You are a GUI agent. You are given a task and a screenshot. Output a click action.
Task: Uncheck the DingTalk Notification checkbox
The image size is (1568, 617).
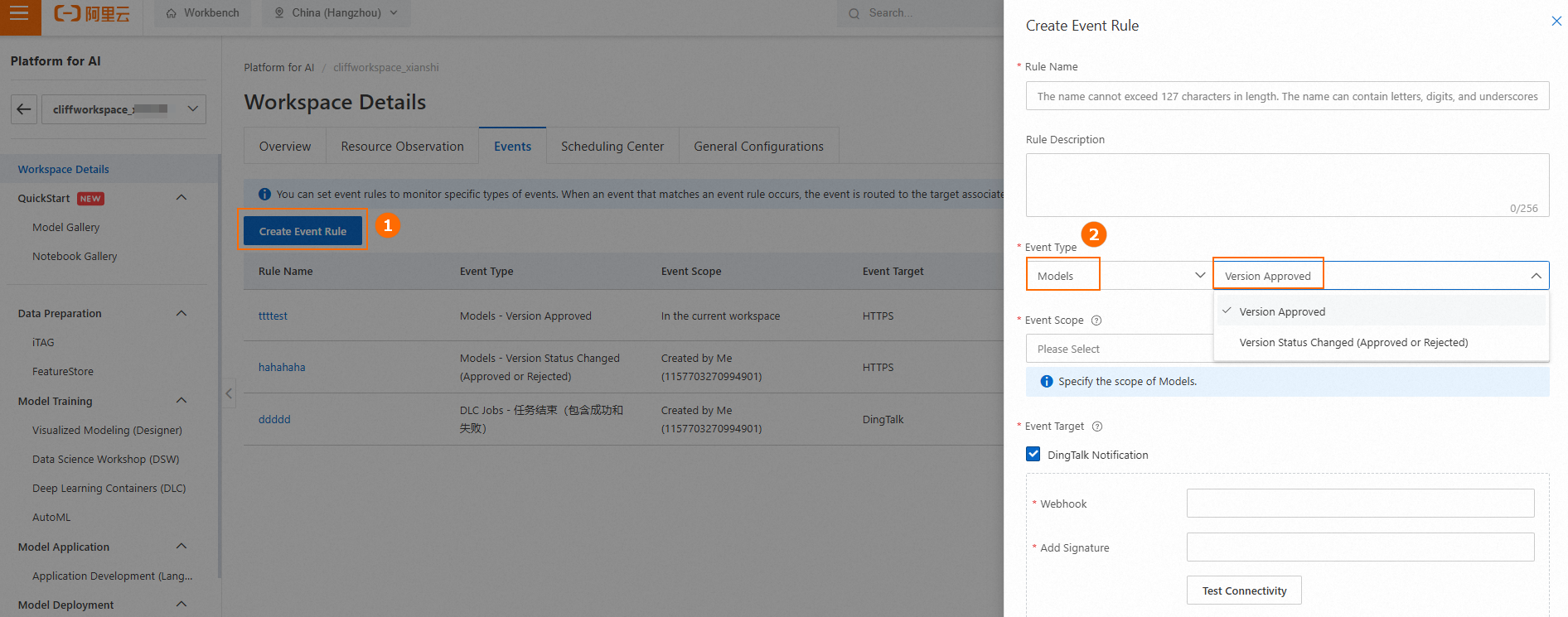coord(1033,454)
